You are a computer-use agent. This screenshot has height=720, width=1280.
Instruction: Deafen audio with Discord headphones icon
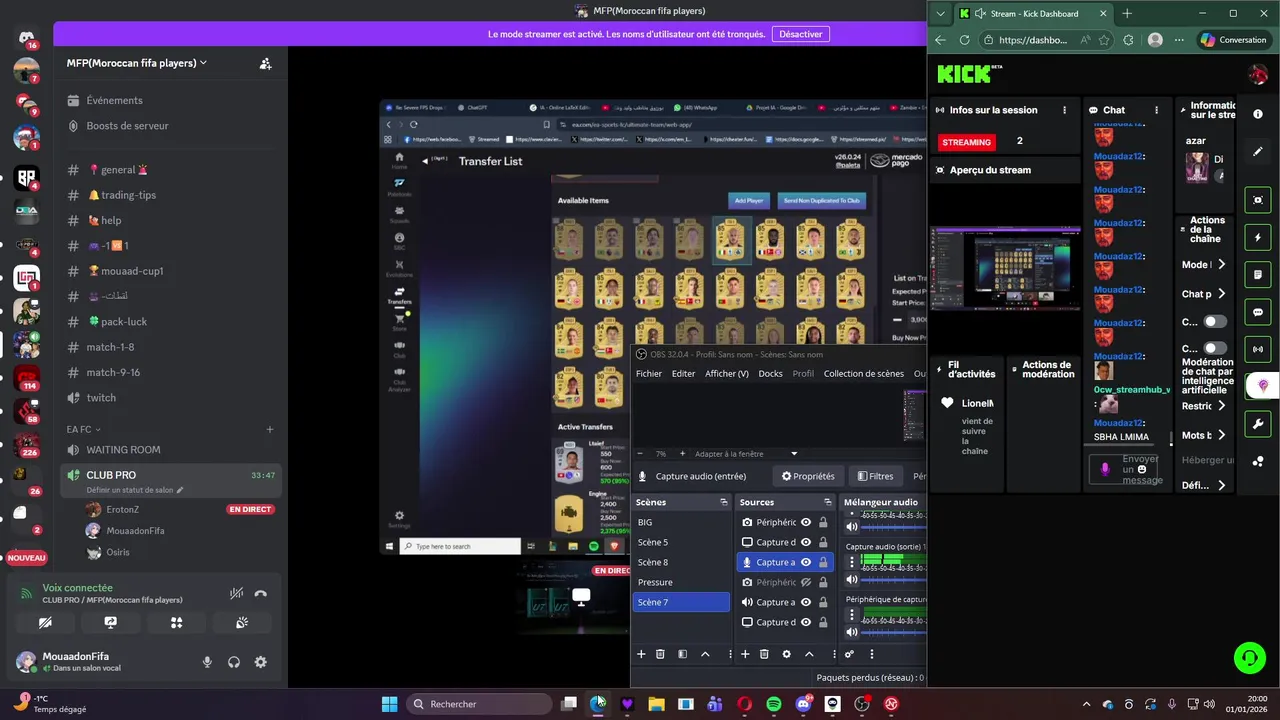tap(234, 662)
